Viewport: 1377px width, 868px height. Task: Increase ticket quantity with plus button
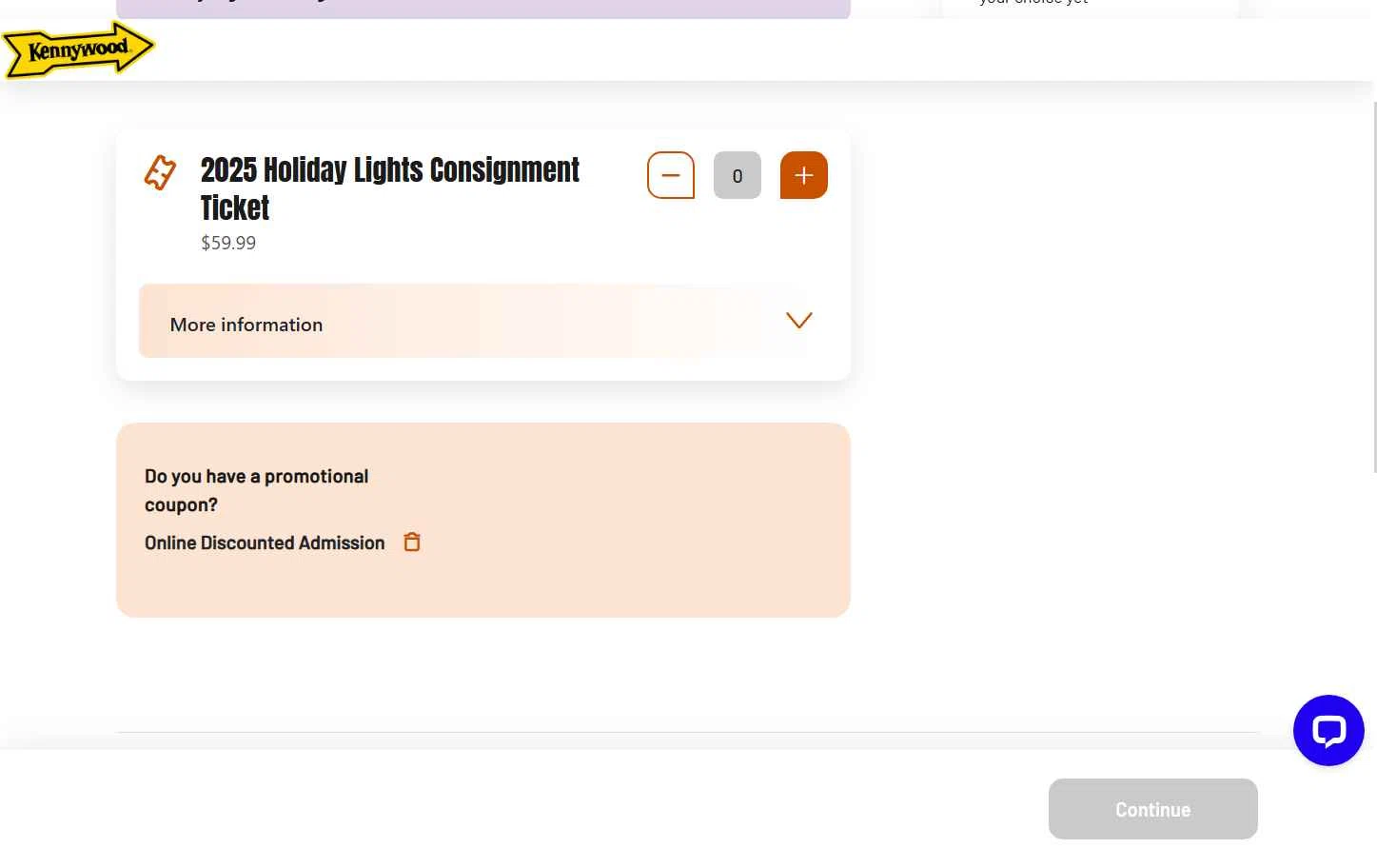(804, 175)
